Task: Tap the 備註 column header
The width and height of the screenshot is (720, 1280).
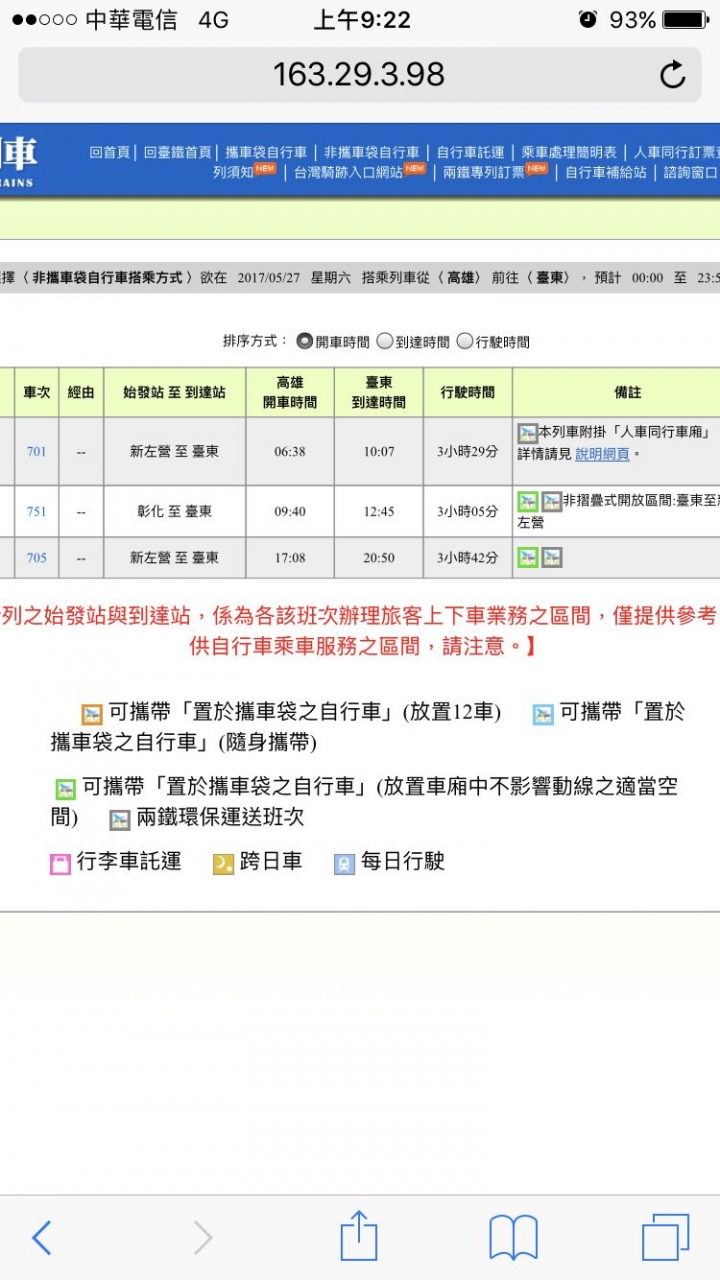Action: tap(628, 392)
